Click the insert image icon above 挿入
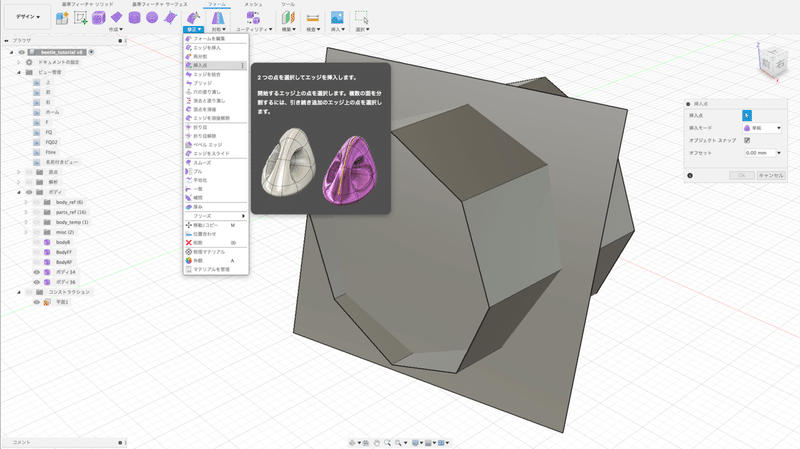800x449 pixels. click(337, 18)
